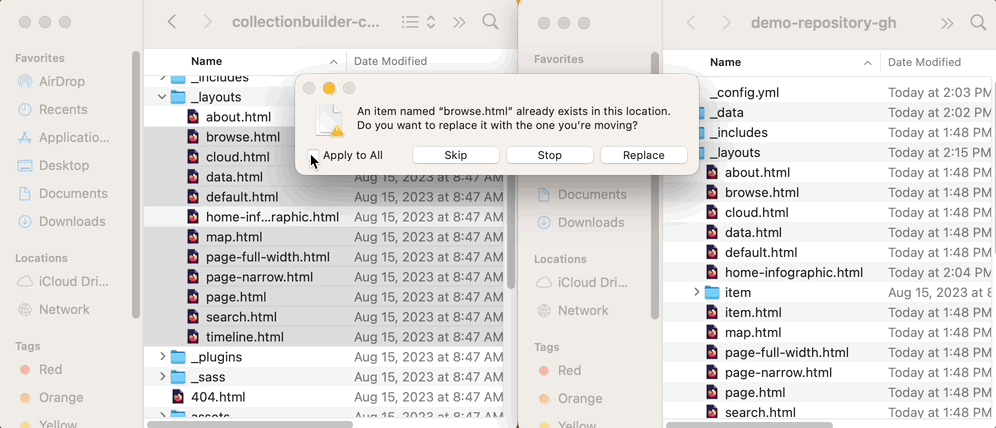Image resolution: width=996 pixels, height=428 pixels.
Task: Minimize the replace confirmation dialog
Action: (x=329, y=88)
